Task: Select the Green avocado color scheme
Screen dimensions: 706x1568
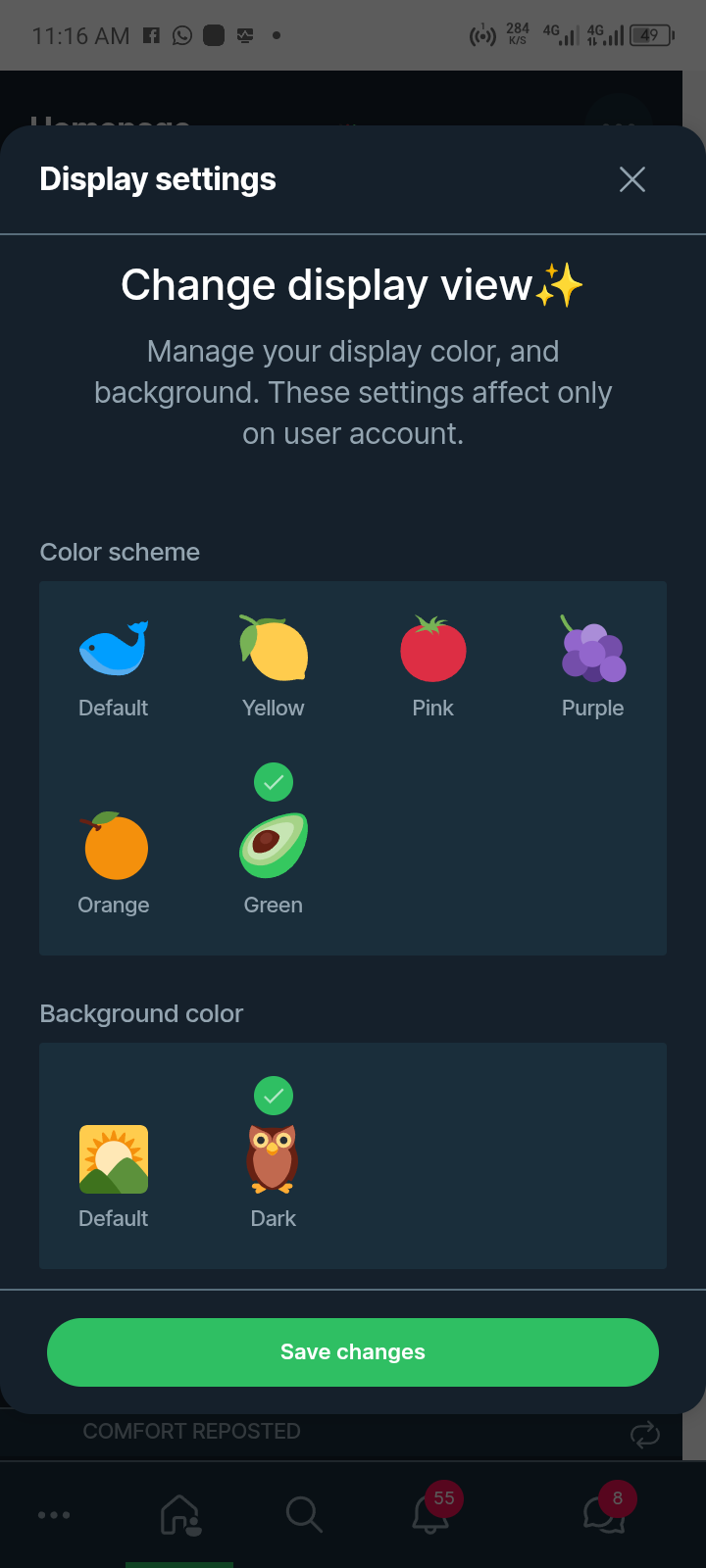Action: 274,847
